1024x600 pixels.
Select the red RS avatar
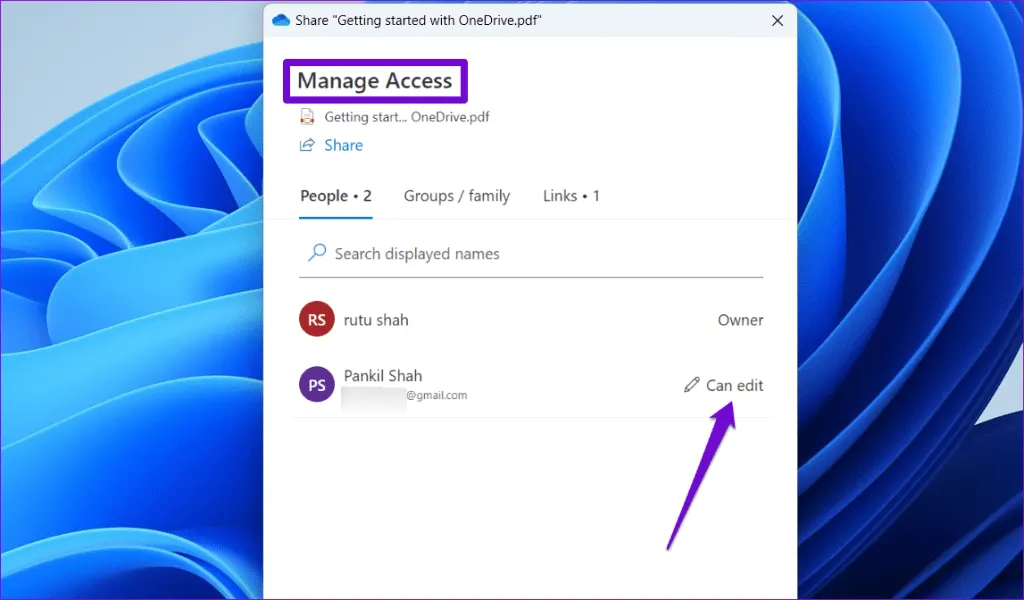(316, 320)
